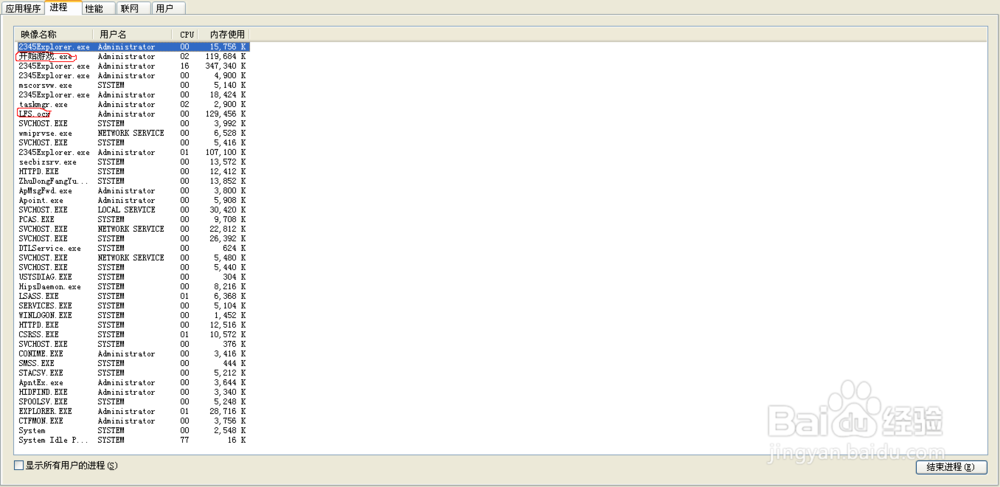Image resolution: width=1000 pixels, height=487 pixels.
Task: Switch to the 用户 tab
Action: pyautogui.click(x=169, y=8)
